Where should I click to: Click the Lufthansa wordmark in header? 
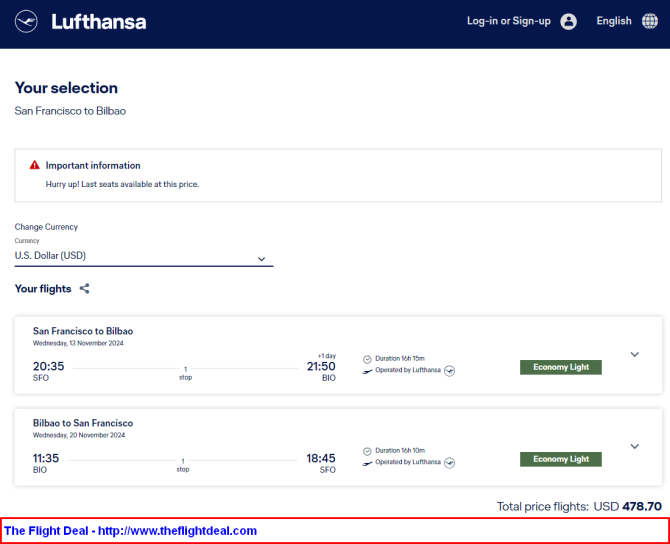99,22
